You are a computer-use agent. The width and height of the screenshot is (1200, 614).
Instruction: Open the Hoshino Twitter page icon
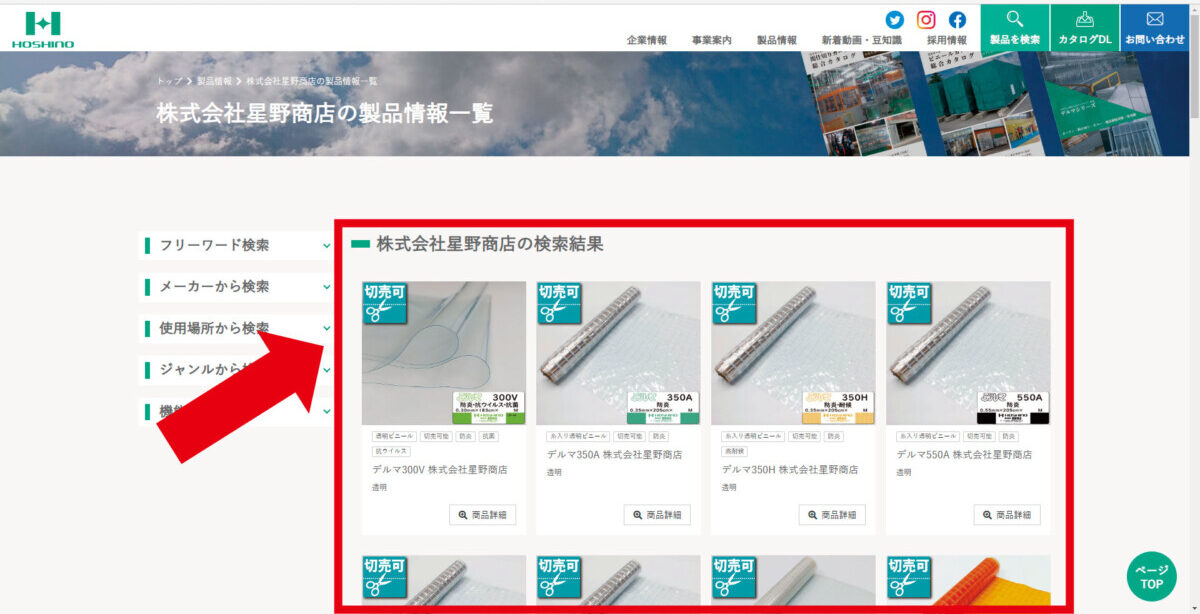(894, 20)
